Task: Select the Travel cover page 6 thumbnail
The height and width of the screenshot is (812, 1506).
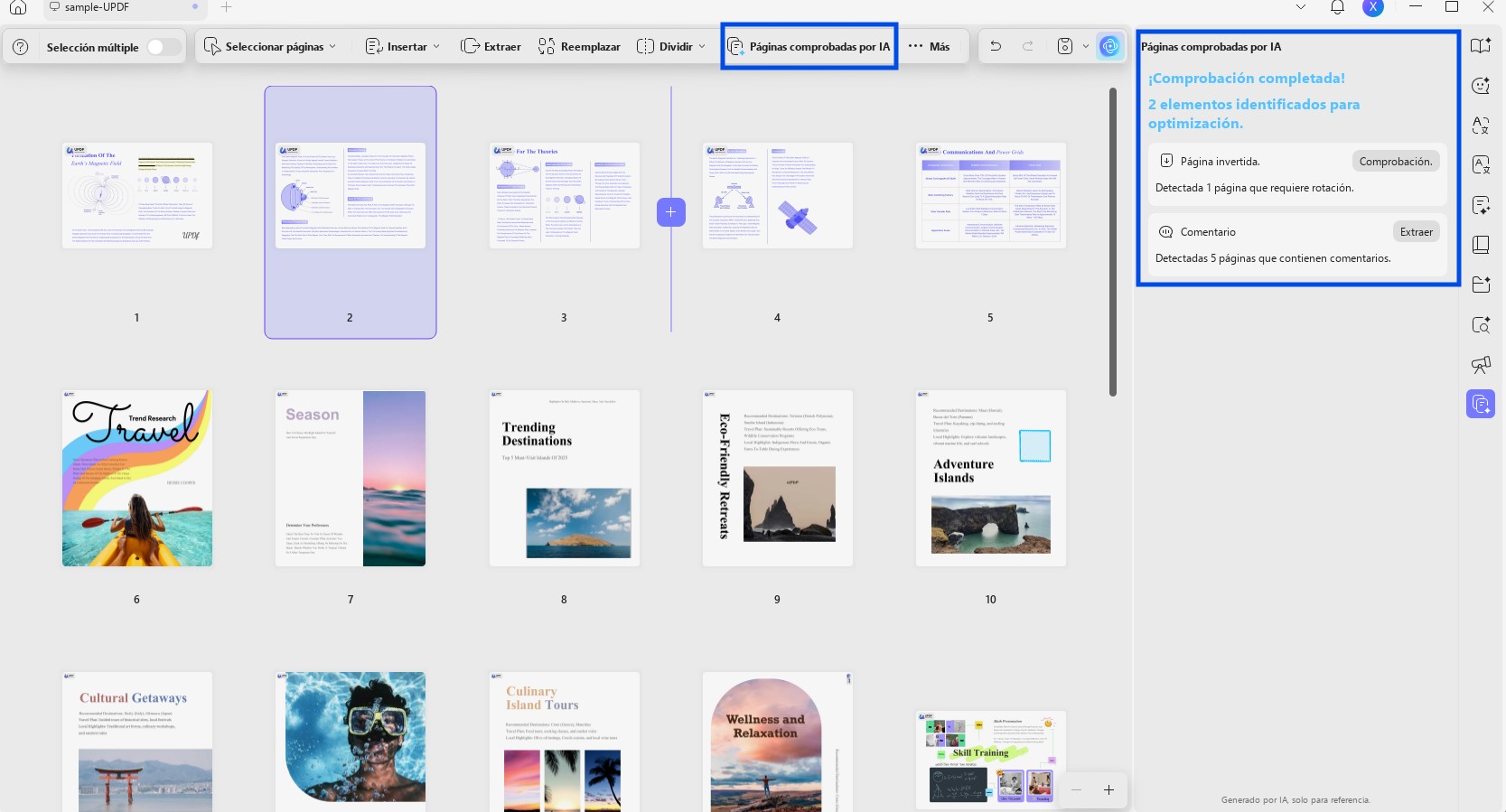Action: (137, 479)
